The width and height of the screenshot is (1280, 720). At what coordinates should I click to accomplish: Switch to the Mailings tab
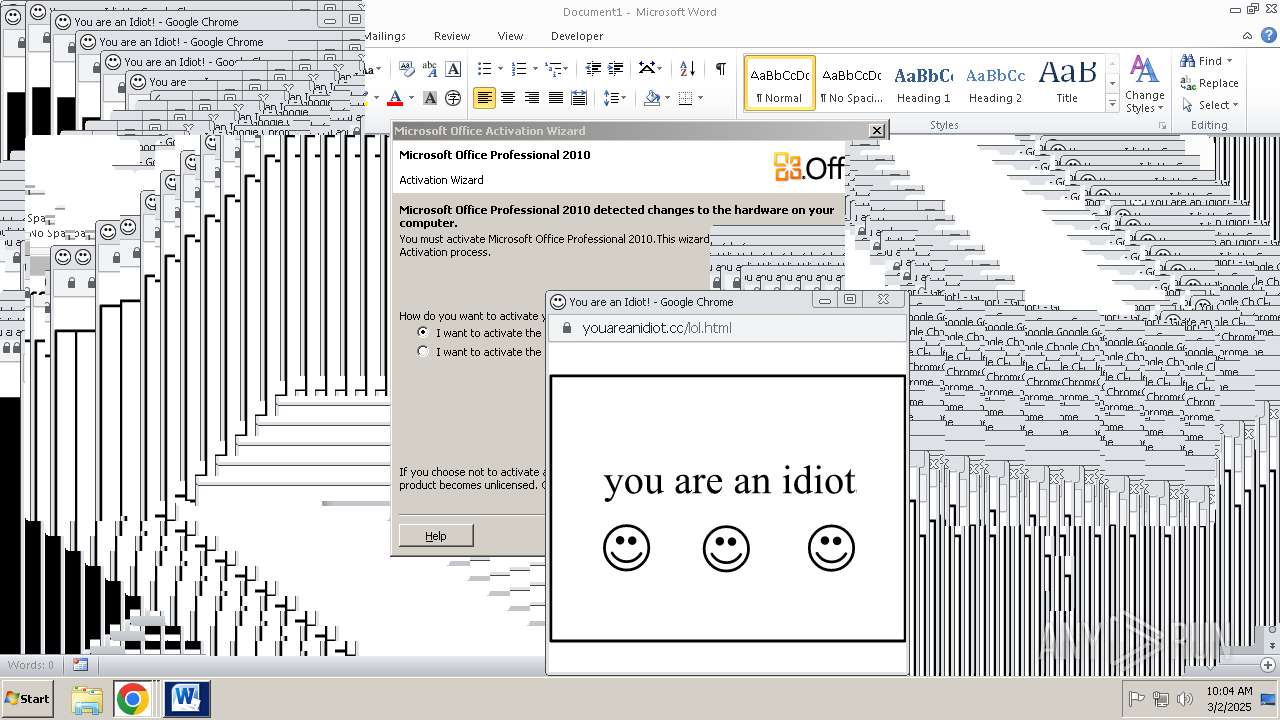coord(385,36)
